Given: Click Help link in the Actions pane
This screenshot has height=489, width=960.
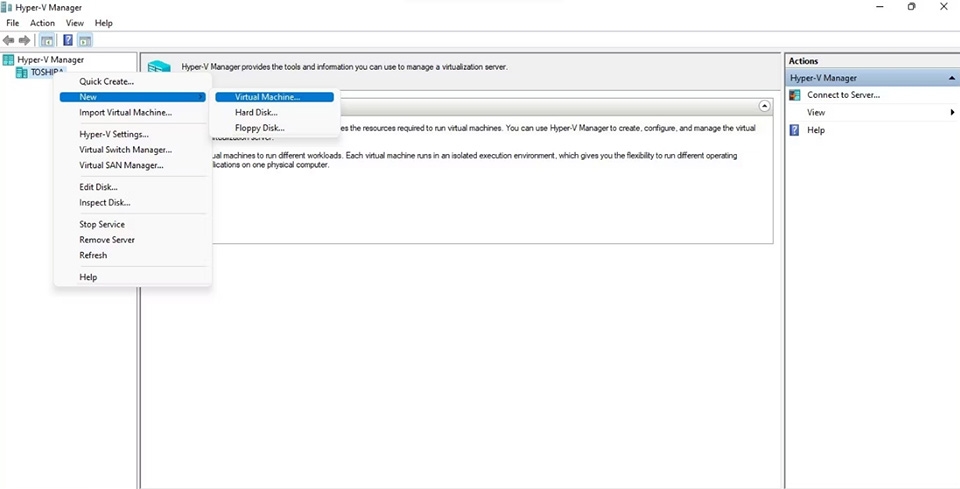Looking at the screenshot, I should [816, 130].
